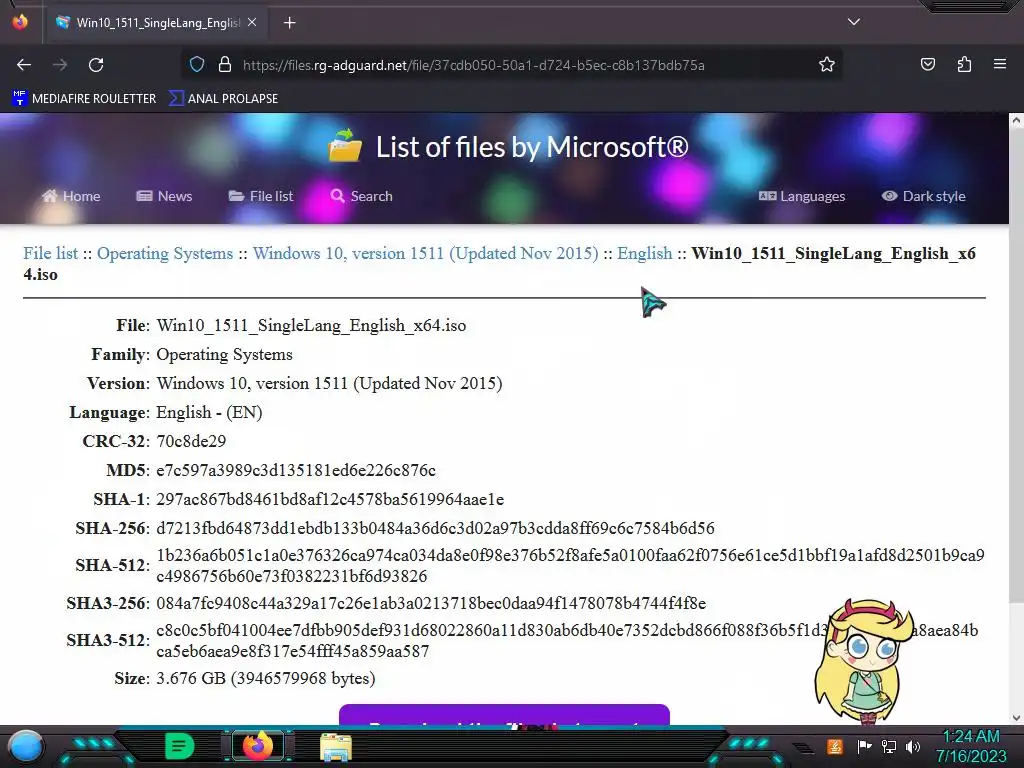The height and width of the screenshot is (768, 1024).
Task: Click the Language value English - (EN)
Action: point(209,413)
